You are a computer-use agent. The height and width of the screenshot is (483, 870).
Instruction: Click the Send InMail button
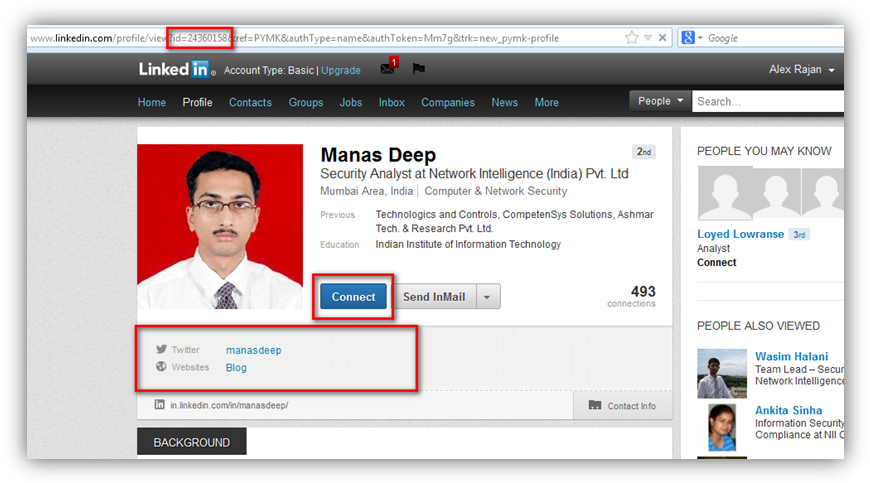(x=434, y=297)
